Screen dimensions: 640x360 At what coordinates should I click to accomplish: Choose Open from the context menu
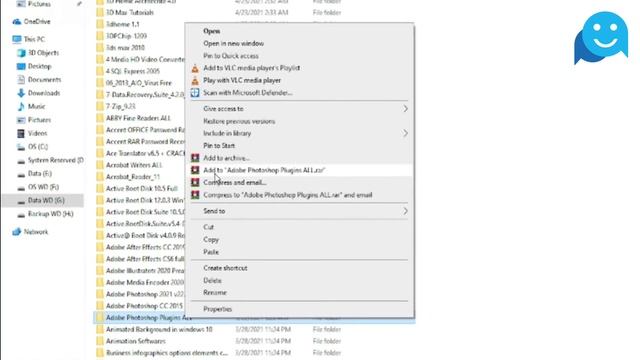(x=211, y=31)
